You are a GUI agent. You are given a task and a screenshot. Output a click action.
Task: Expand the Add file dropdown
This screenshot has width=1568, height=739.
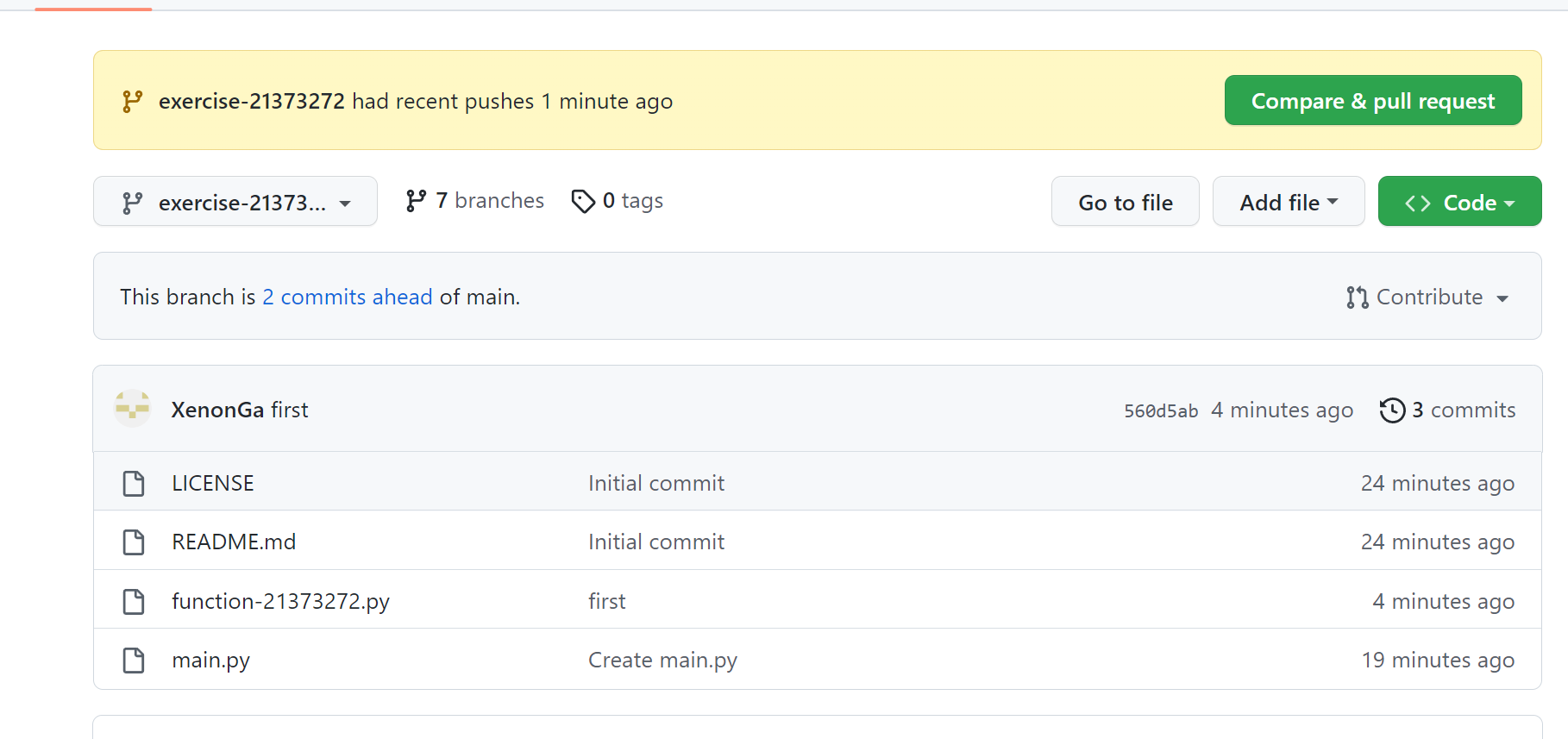[1289, 201]
